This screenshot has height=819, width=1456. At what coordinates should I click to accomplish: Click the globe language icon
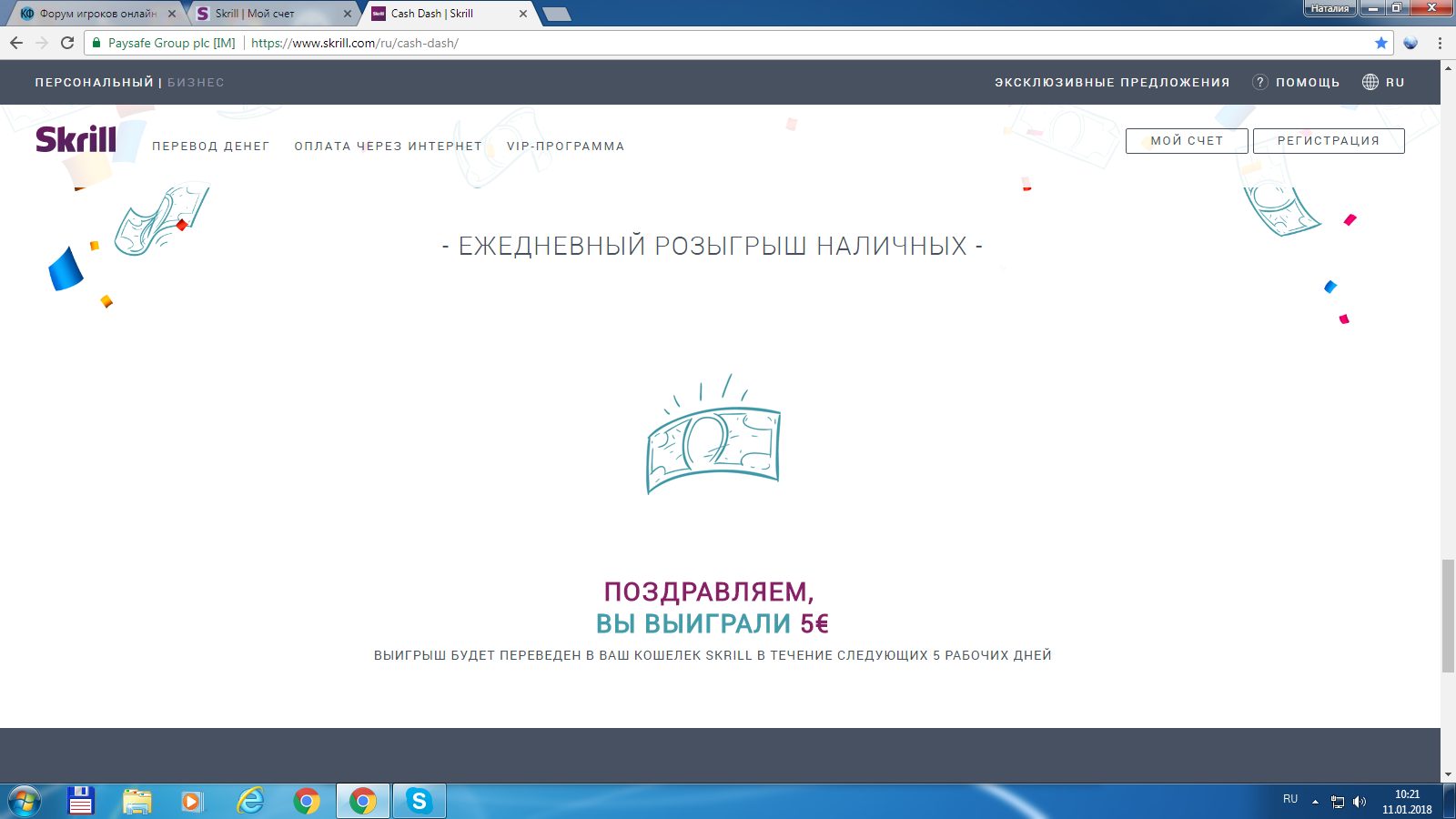(x=1370, y=82)
